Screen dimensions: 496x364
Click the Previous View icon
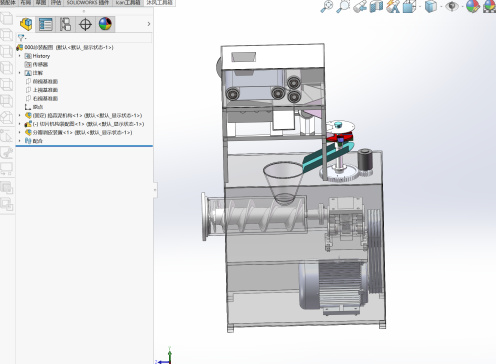pyautogui.click(x=360, y=6)
